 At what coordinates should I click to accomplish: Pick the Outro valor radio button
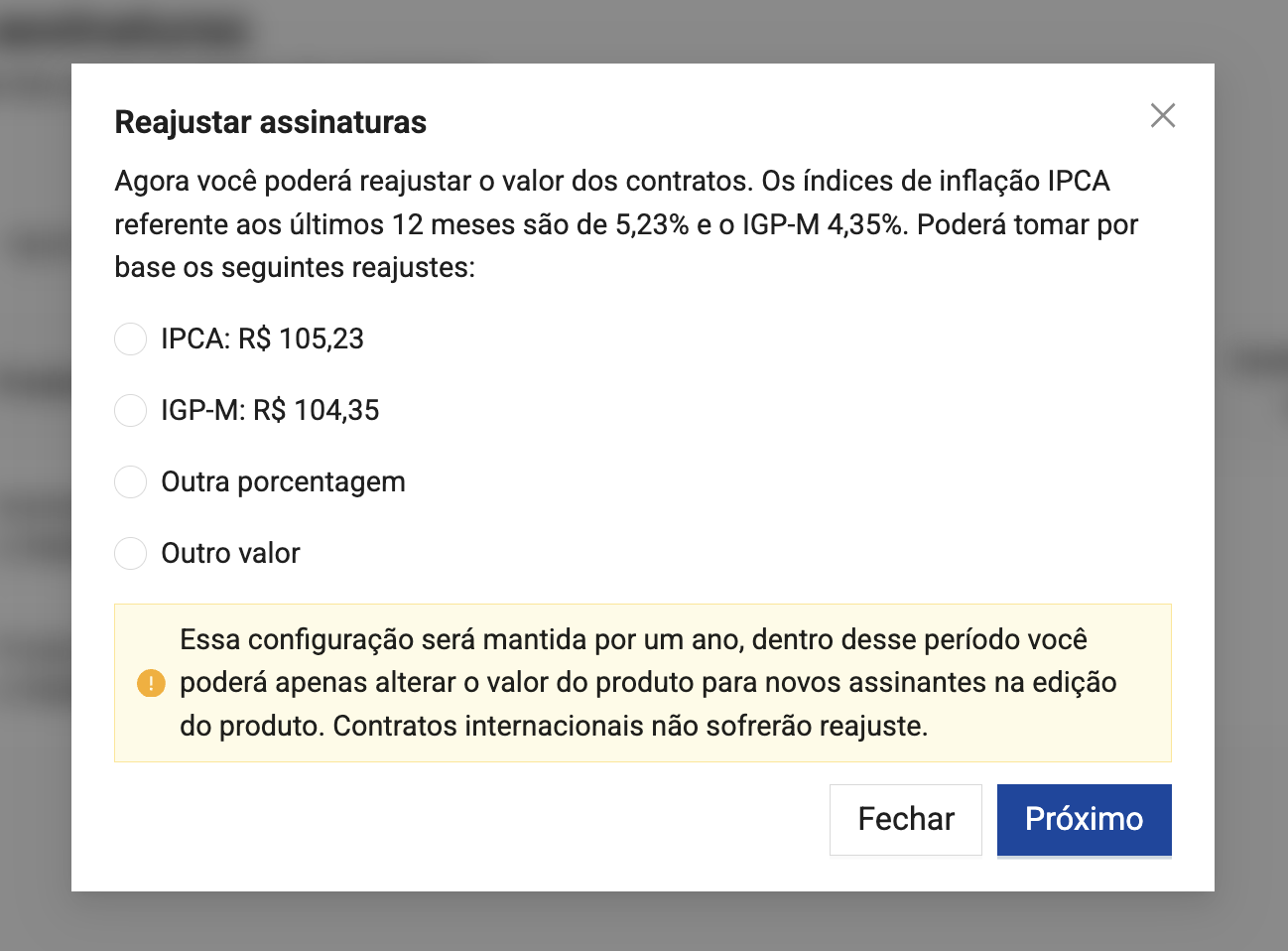pos(131,554)
